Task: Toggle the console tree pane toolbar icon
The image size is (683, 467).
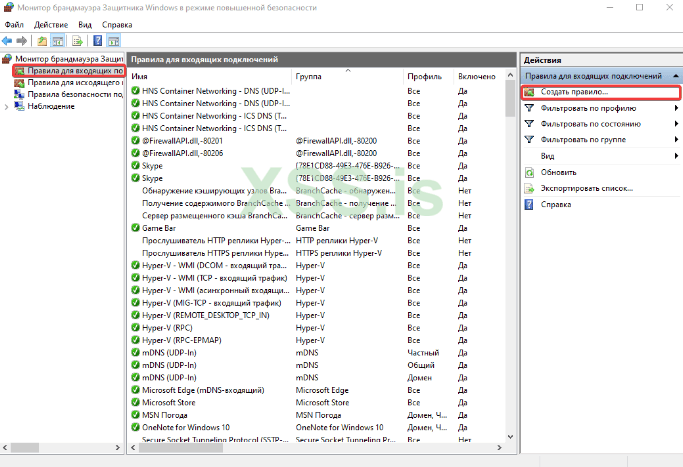Action: 57,41
